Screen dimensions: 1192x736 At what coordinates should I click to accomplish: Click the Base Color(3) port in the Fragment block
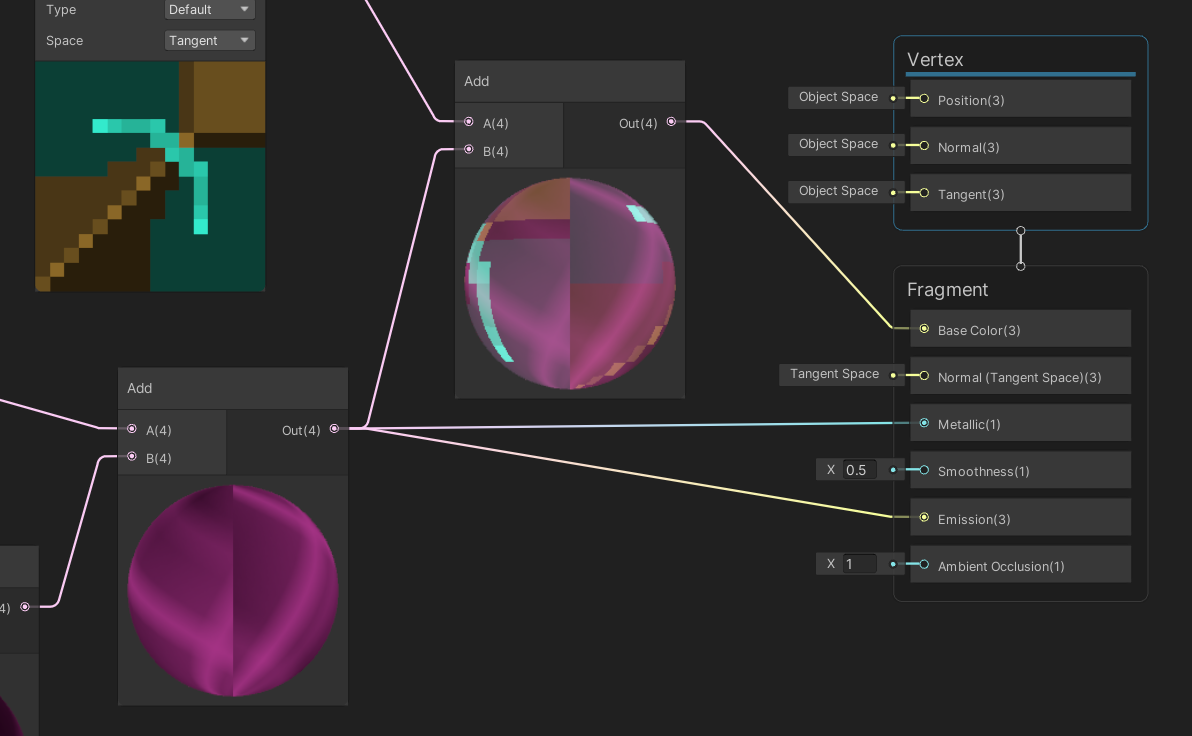click(x=923, y=328)
